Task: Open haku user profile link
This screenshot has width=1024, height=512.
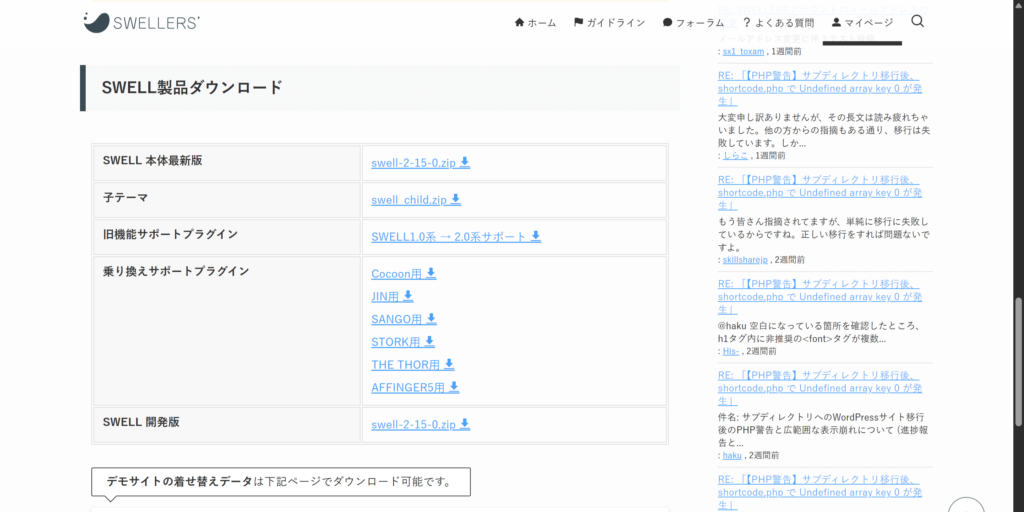Action: coord(732,455)
